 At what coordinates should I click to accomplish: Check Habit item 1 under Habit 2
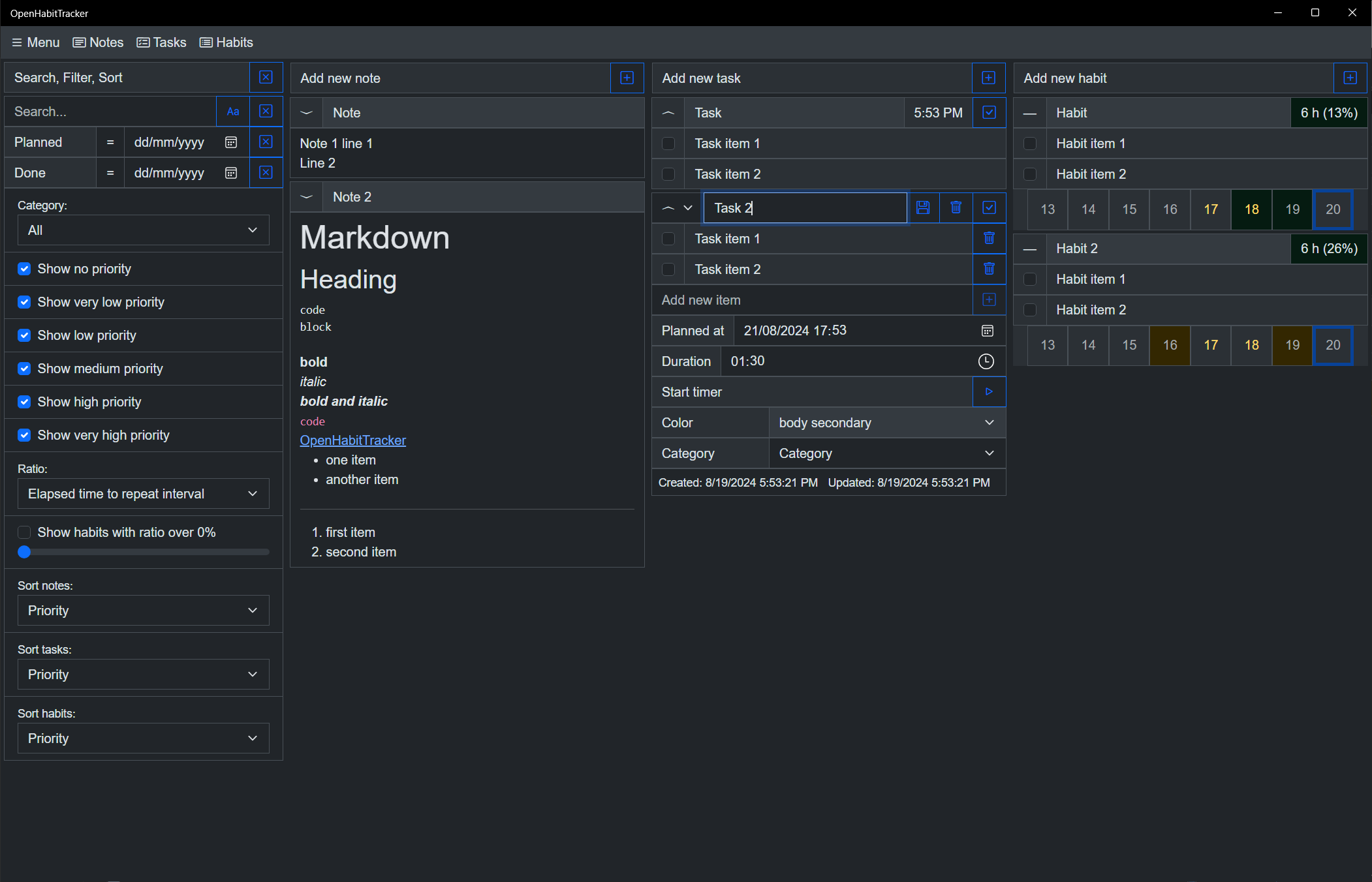pyautogui.click(x=1030, y=279)
